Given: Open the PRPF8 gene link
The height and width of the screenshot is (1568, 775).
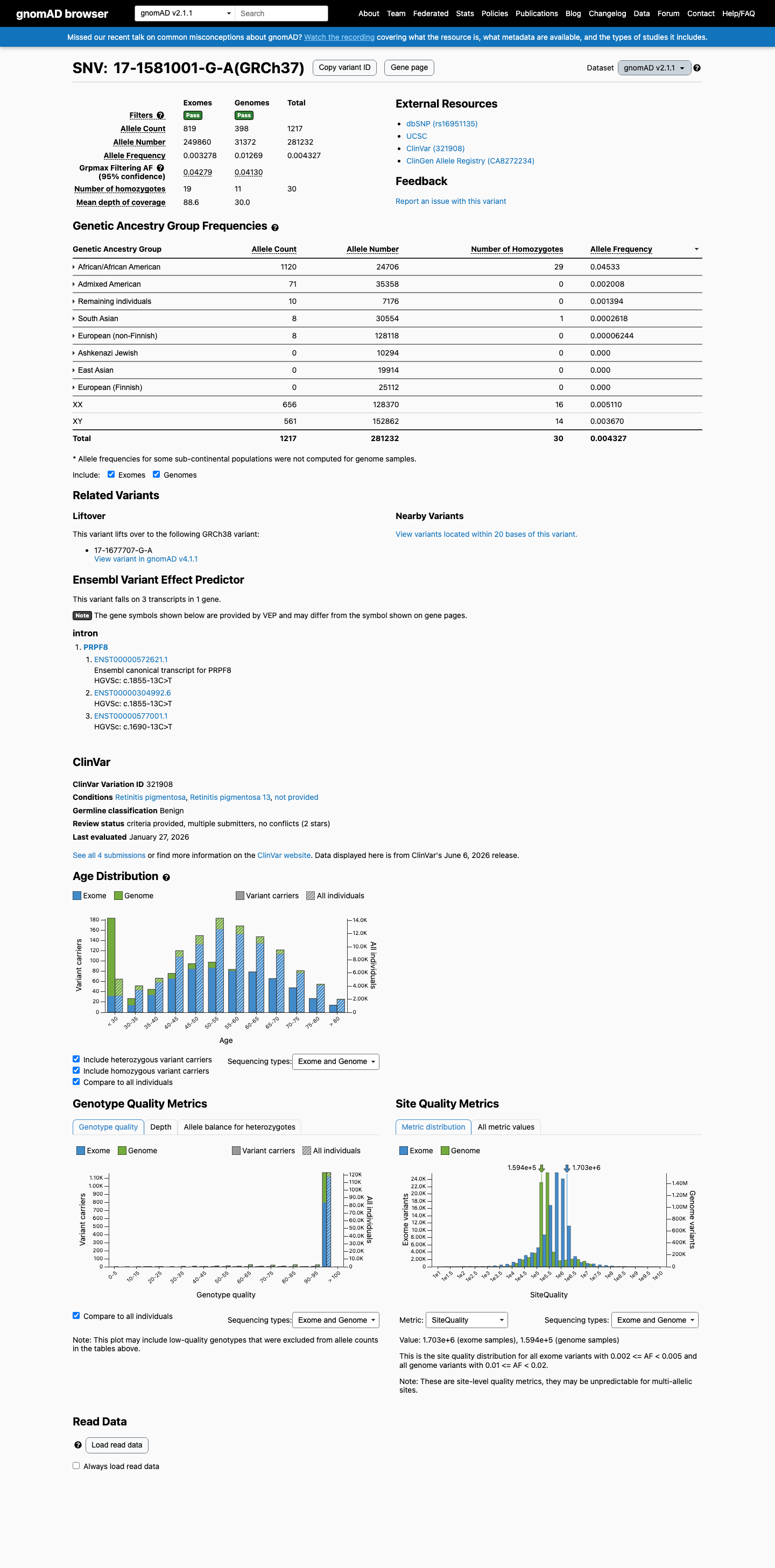Looking at the screenshot, I should click(x=96, y=648).
